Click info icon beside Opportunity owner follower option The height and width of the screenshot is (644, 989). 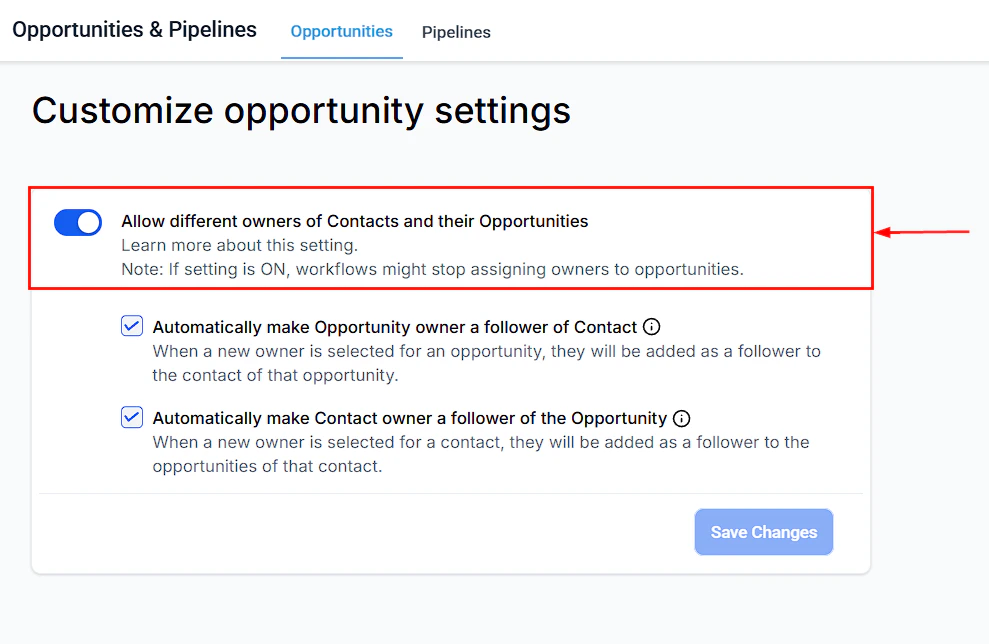click(651, 326)
